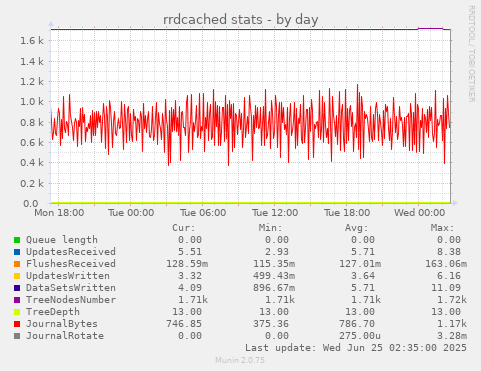Click the '0.8 k' y-axis label
The image size is (481, 371).
(32, 123)
